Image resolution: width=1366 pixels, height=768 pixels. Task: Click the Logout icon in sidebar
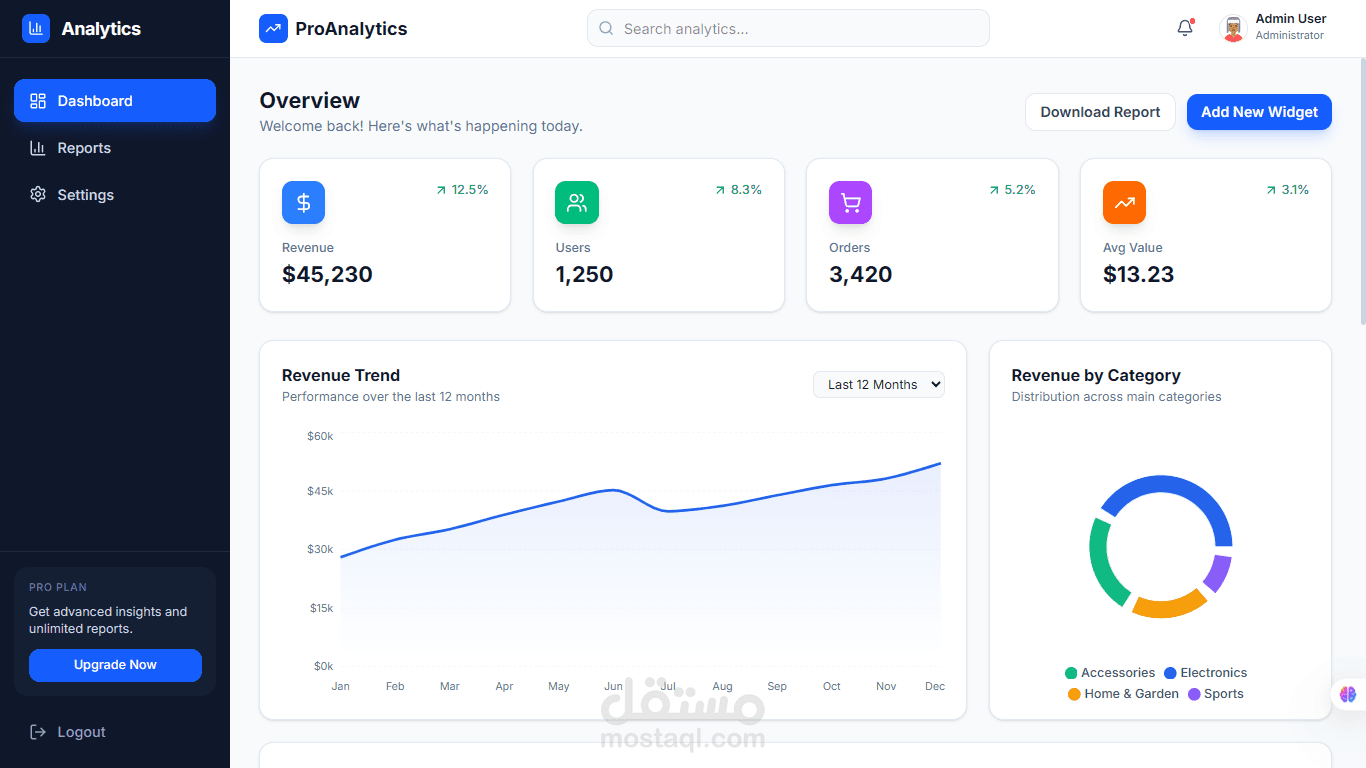tap(38, 731)
